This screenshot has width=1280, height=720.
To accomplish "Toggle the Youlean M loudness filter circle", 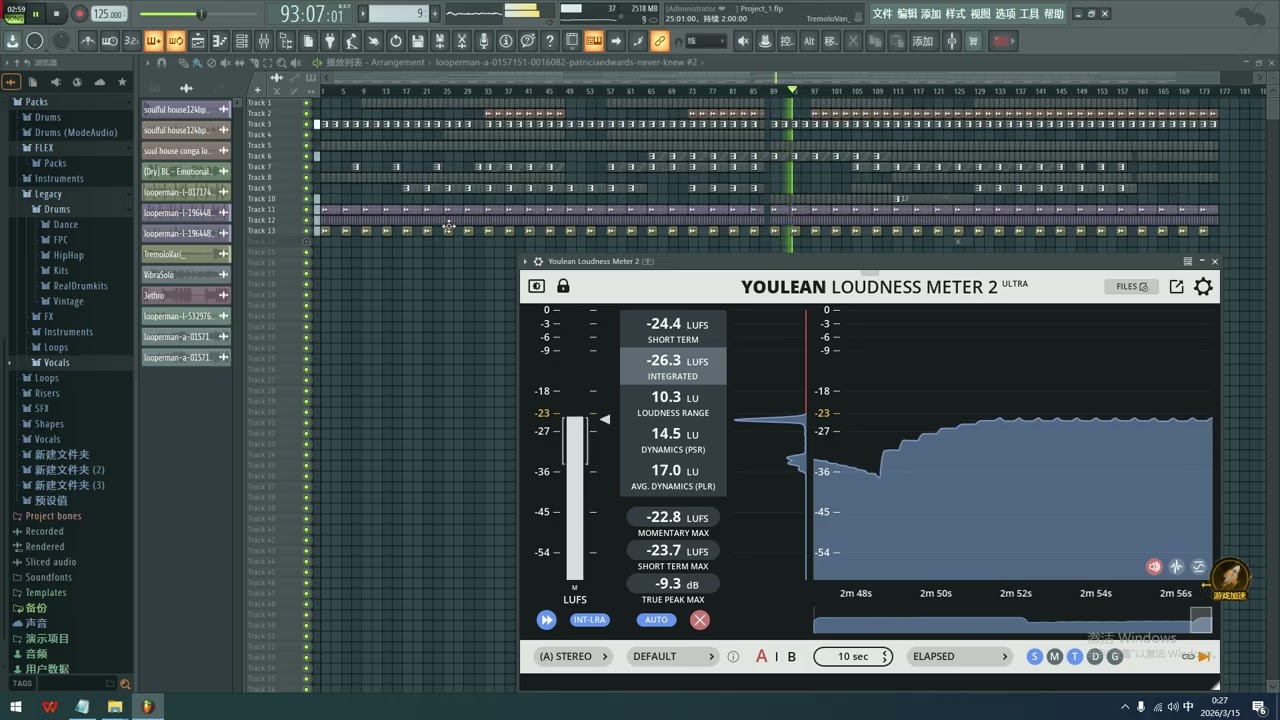I will pos(1055,657).
